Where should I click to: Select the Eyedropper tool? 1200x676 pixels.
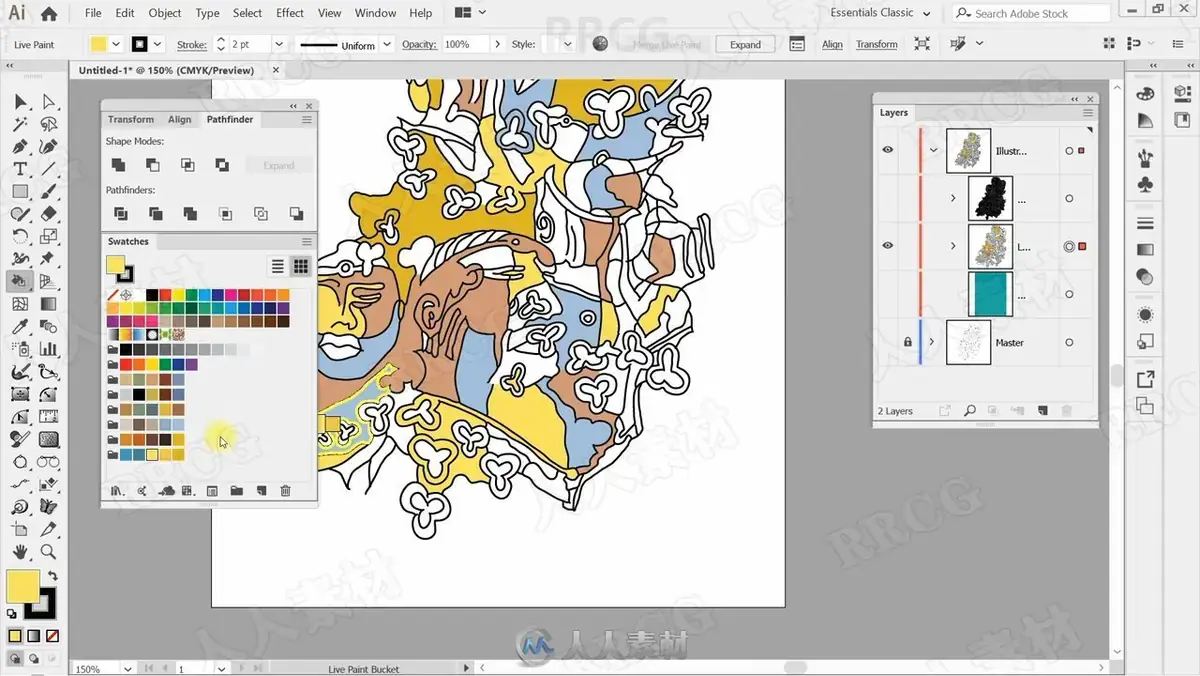20,327
